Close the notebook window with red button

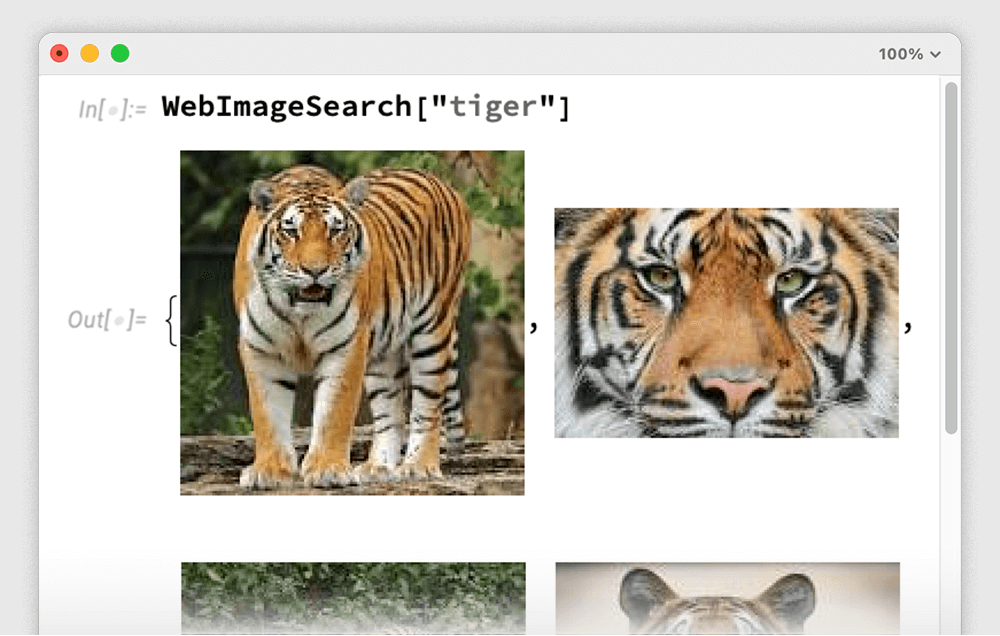point(59,54)
